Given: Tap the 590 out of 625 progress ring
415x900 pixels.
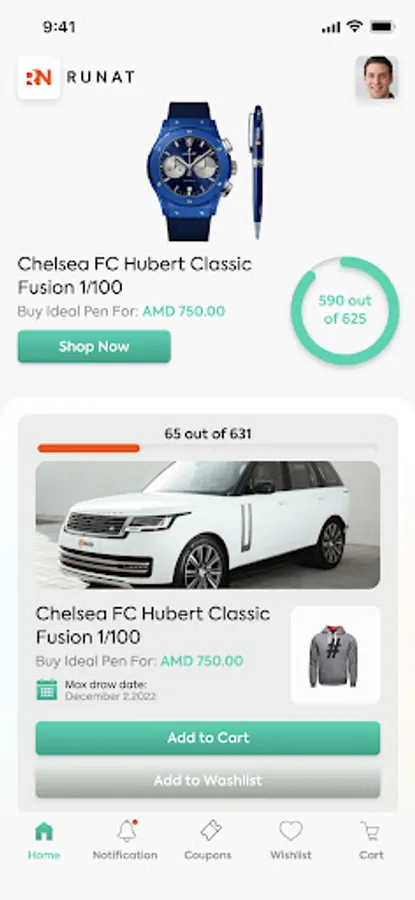Looking at the screenshot, I should pos(345,311).
